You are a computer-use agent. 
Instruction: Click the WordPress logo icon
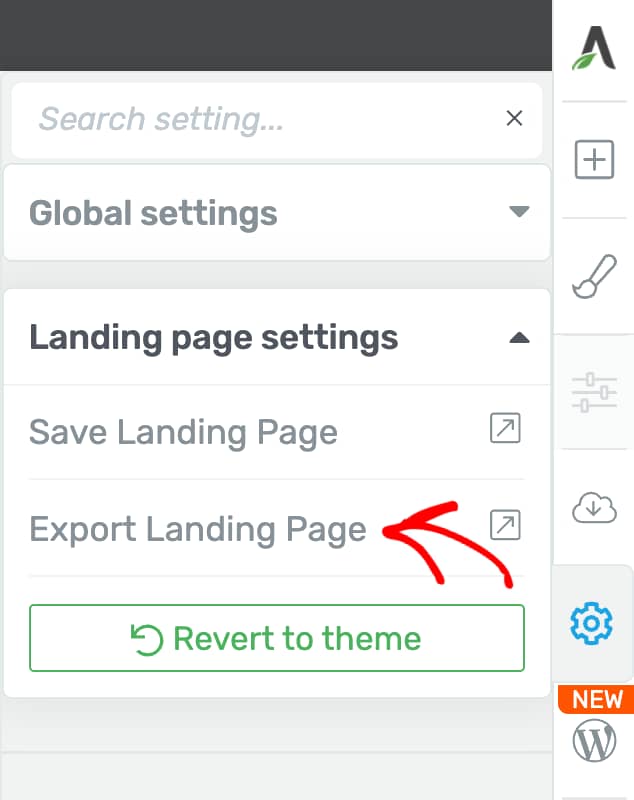pyautogui.click(x=594, y=740)
